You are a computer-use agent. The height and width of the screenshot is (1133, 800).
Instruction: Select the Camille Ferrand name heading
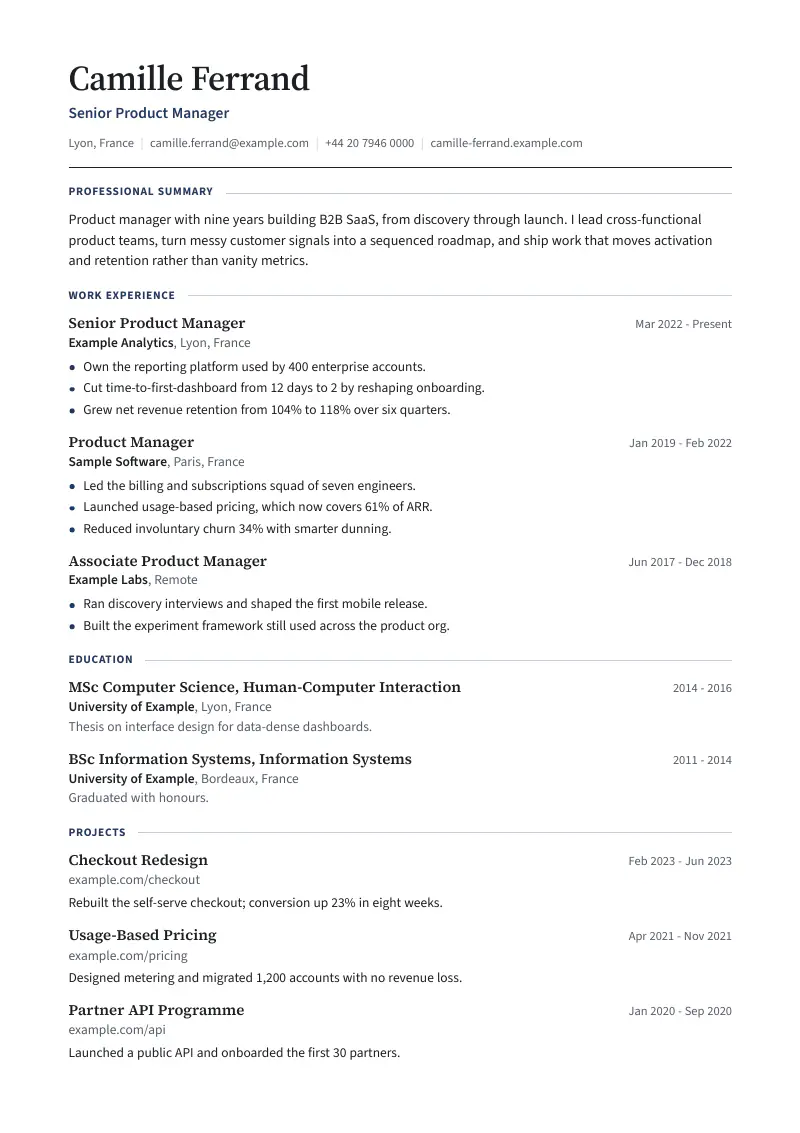[189, 79]
